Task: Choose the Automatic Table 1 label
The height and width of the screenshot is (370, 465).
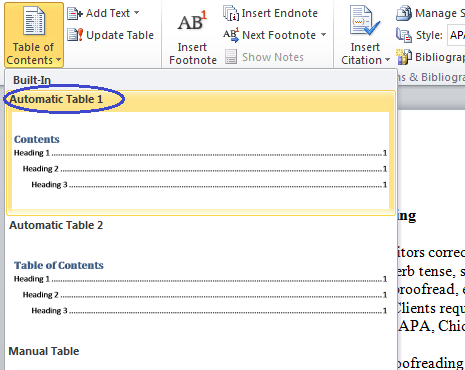Action: [x=56, y=99]
